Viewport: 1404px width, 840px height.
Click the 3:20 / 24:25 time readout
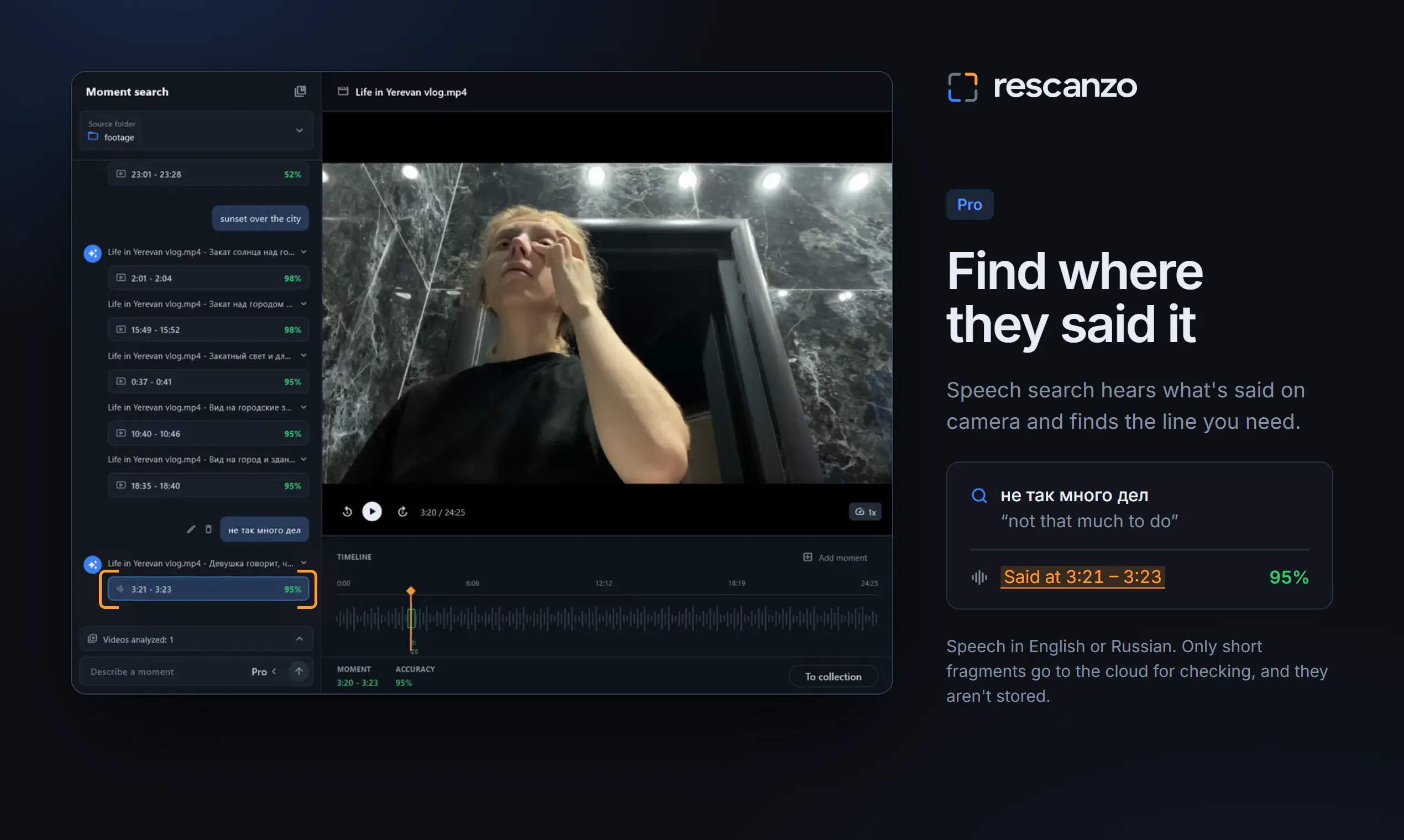[x=443, y=512]
